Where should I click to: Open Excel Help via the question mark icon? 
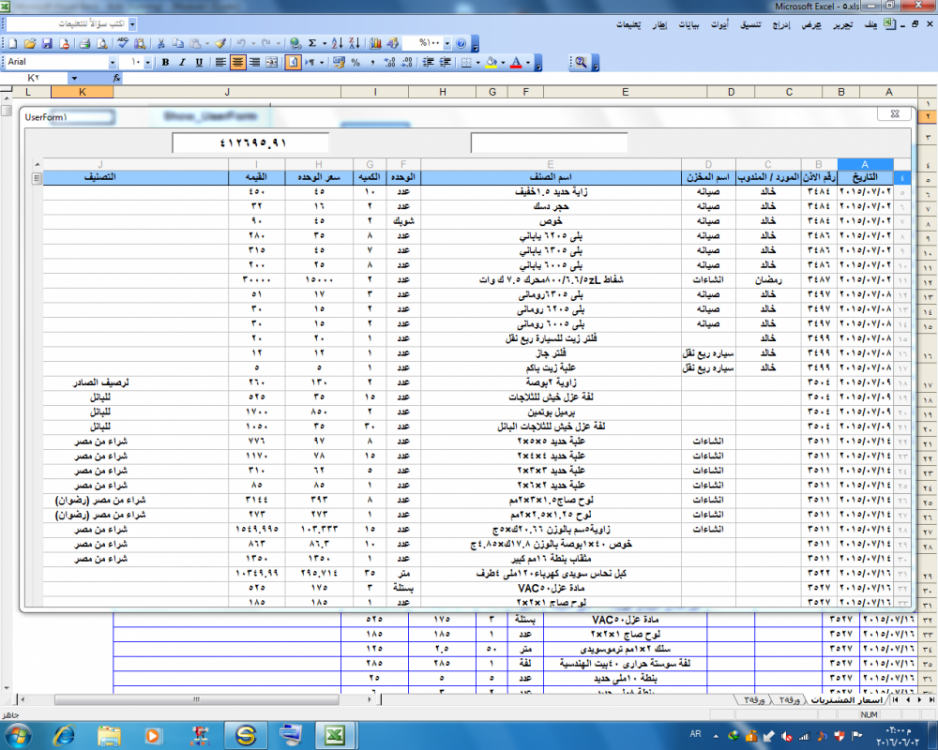461,44
